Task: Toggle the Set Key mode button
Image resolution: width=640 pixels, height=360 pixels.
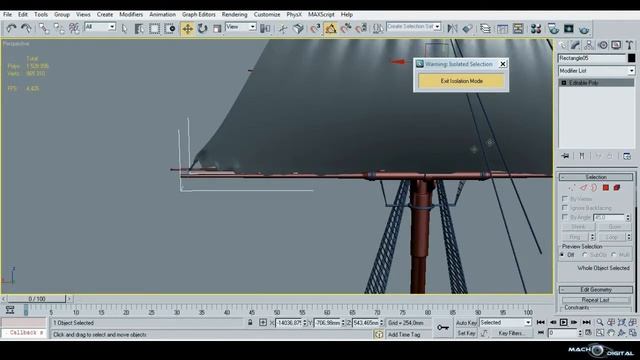Action: 466,333
